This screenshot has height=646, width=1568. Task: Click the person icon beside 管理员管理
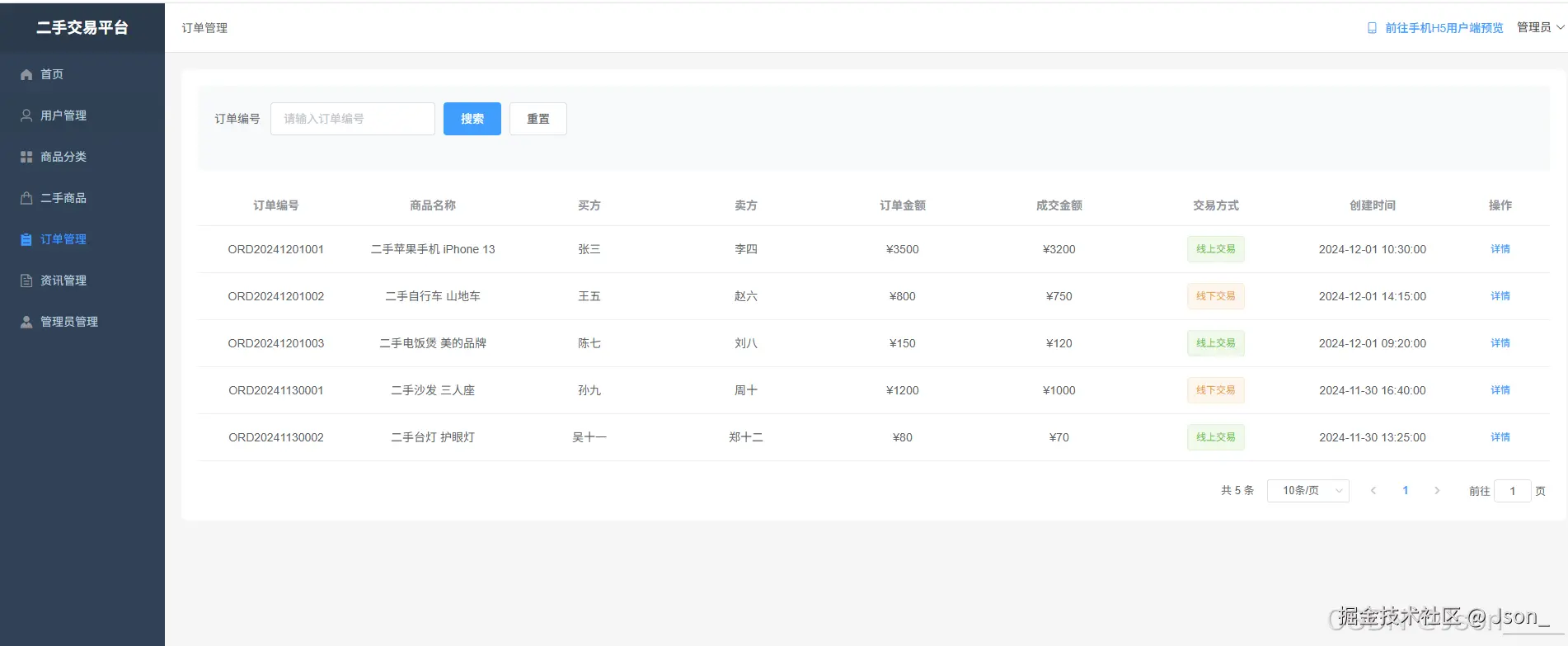tap(26, 322)
